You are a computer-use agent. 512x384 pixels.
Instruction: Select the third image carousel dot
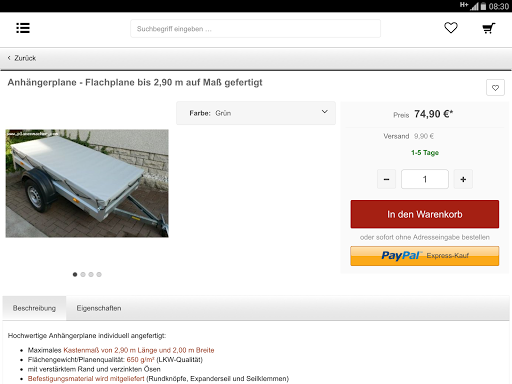(91, 274)
